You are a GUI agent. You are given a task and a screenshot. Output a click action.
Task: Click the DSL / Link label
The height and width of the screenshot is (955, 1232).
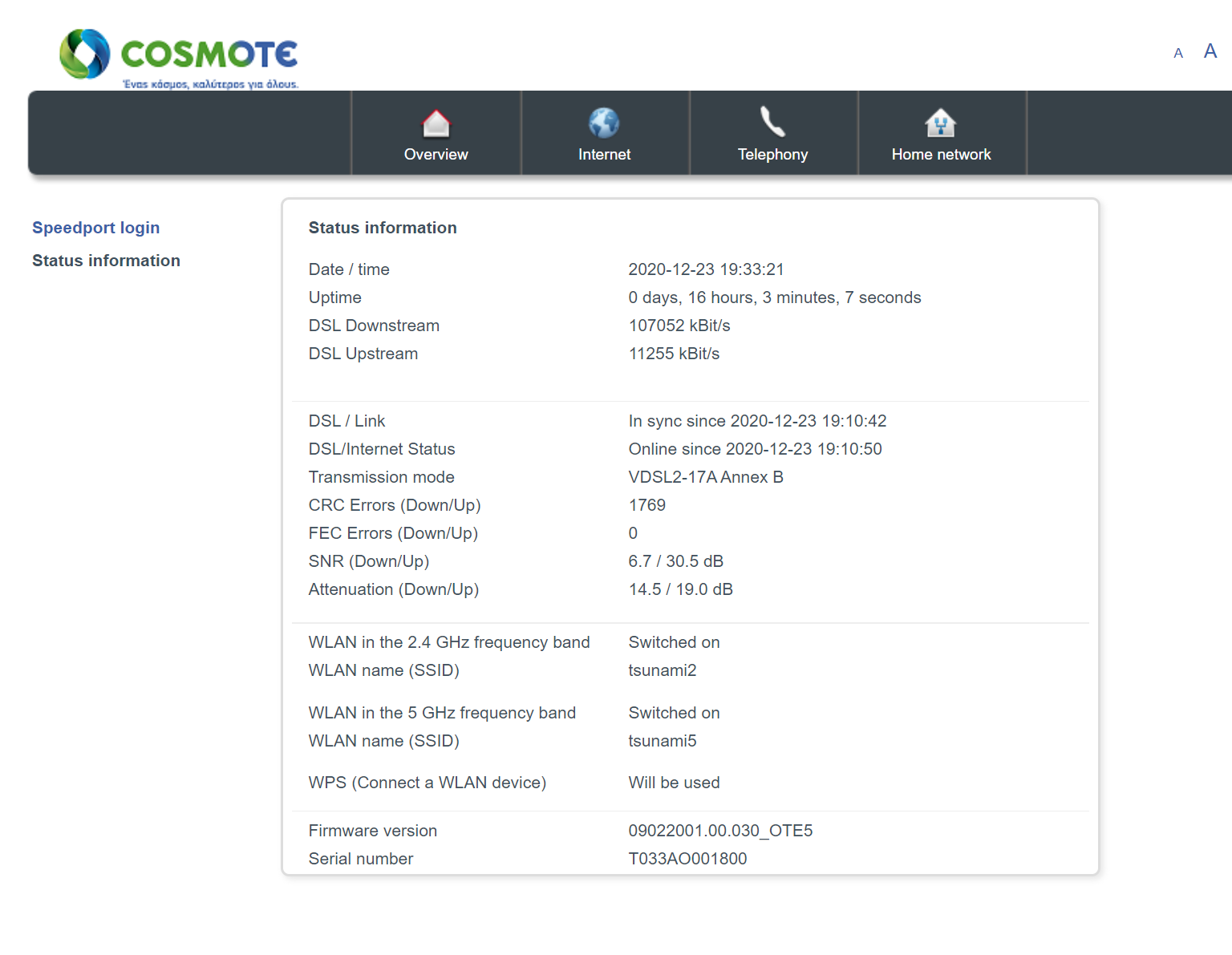click(346, 421)
